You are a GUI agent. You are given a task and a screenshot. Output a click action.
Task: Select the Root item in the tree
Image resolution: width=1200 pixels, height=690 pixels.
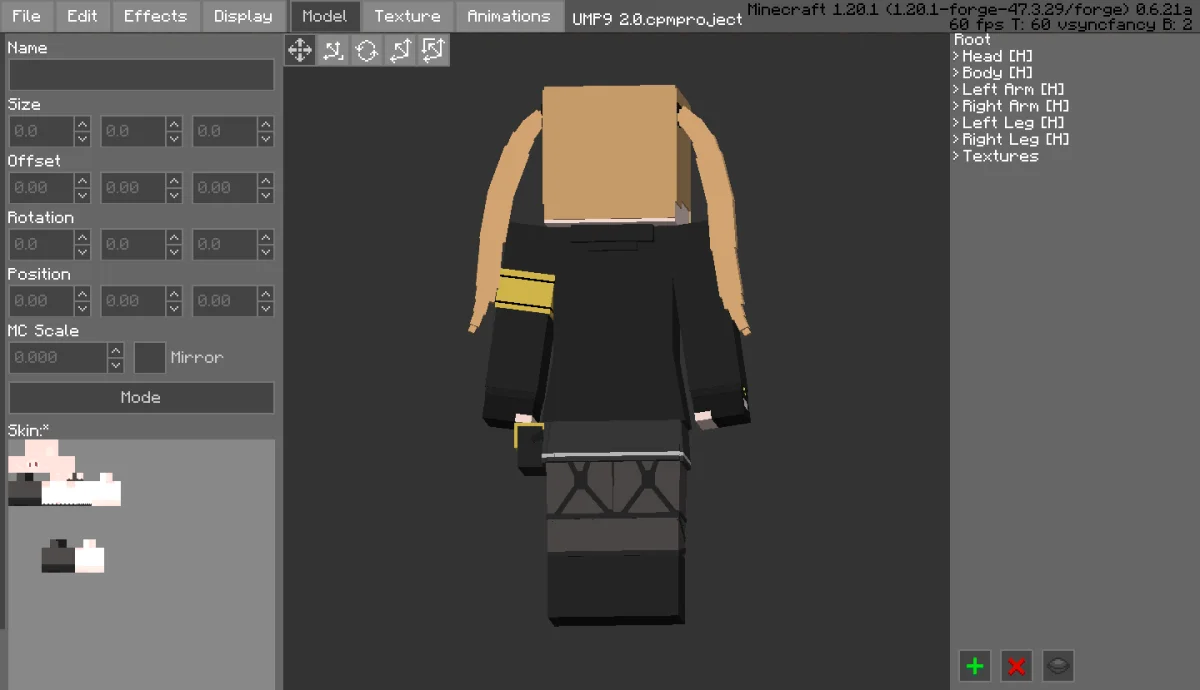(x=972, y=40)
